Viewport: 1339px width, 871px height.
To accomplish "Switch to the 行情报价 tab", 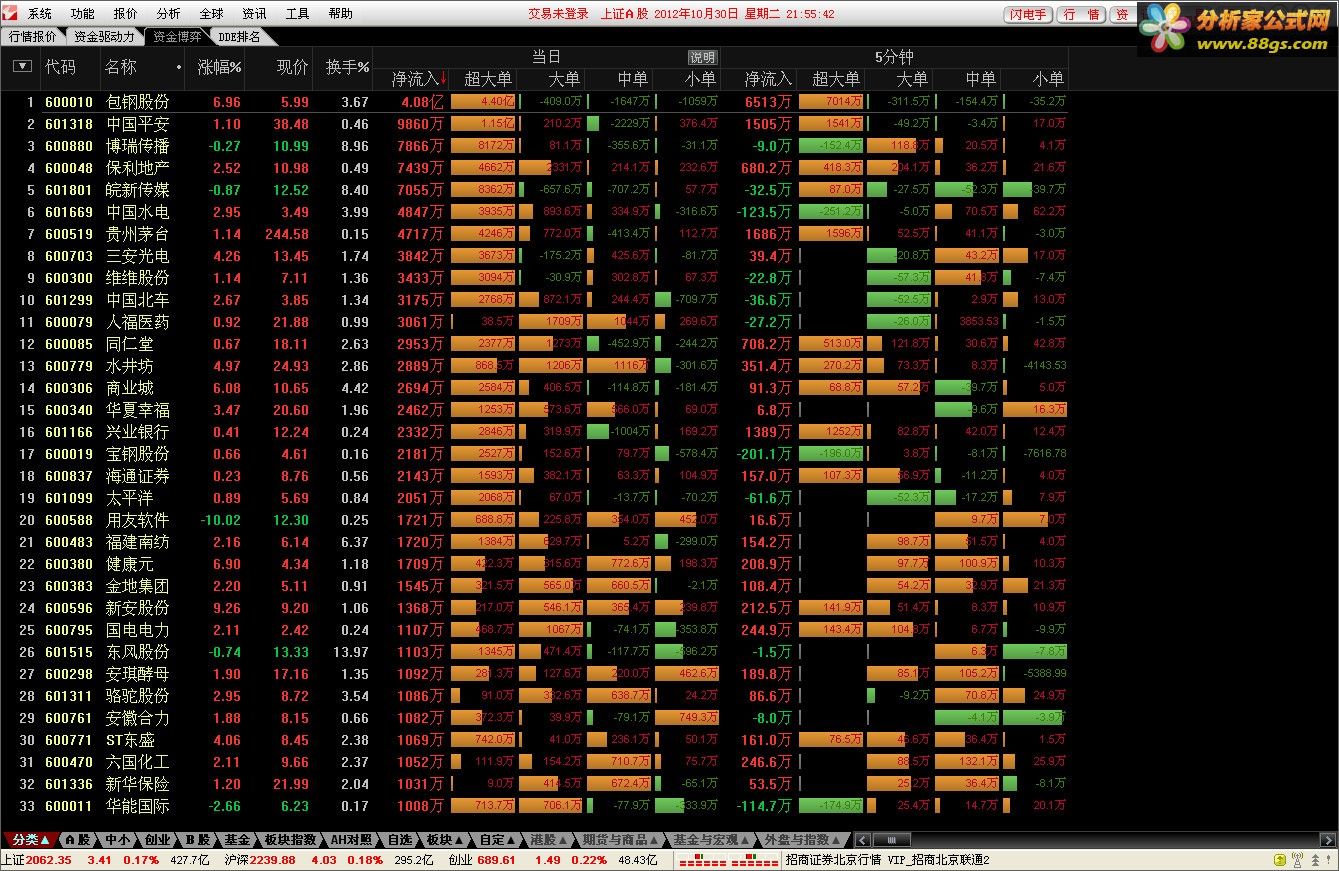I will [33, 36].
